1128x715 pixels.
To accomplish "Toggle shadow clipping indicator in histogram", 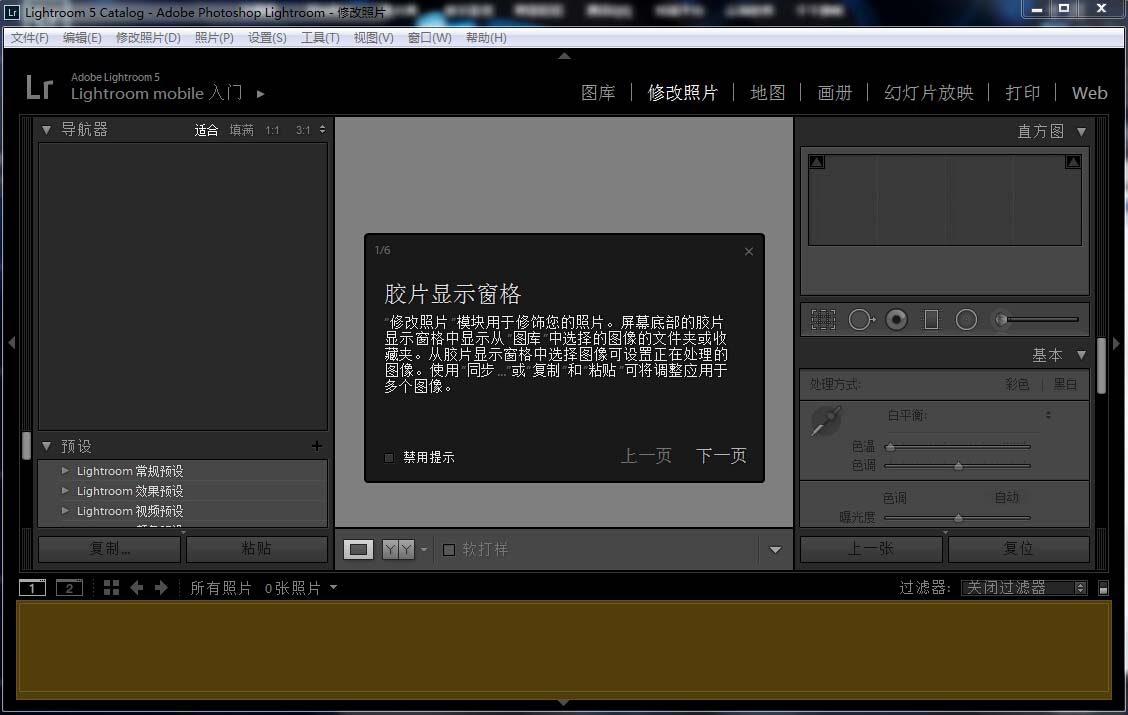I will click(817, 162).
